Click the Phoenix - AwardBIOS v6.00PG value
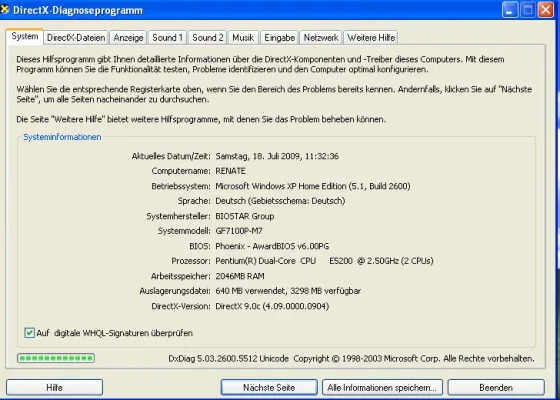Image resolution: width=560 pixels, height=400 pixels. [x=272, y=246]
